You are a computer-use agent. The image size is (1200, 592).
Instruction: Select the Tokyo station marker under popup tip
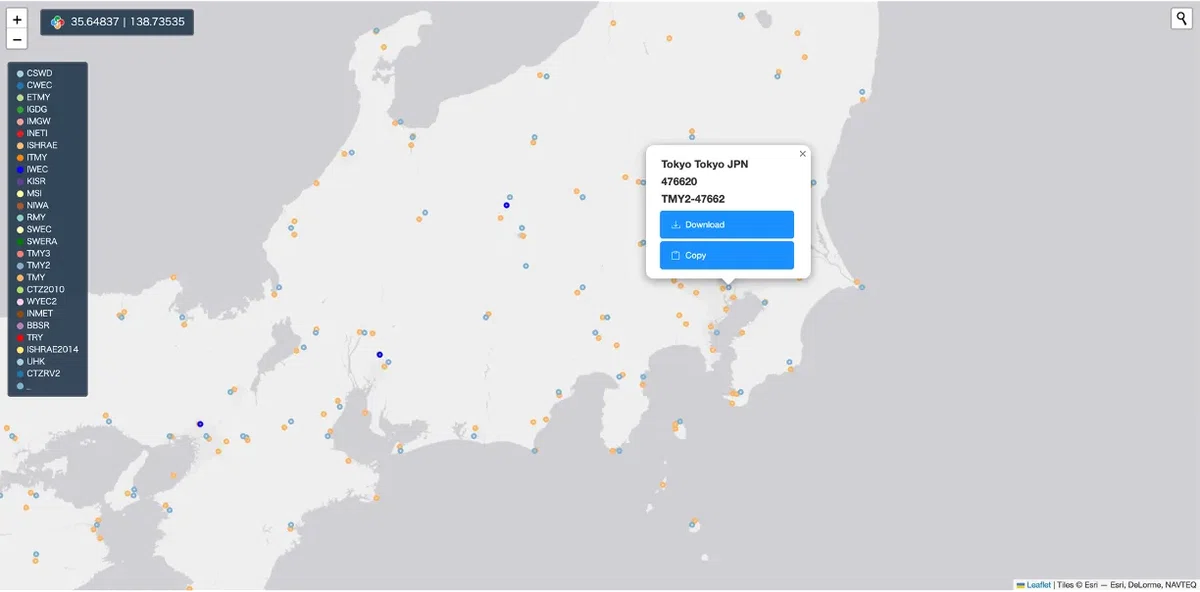(x=729, y=287)
